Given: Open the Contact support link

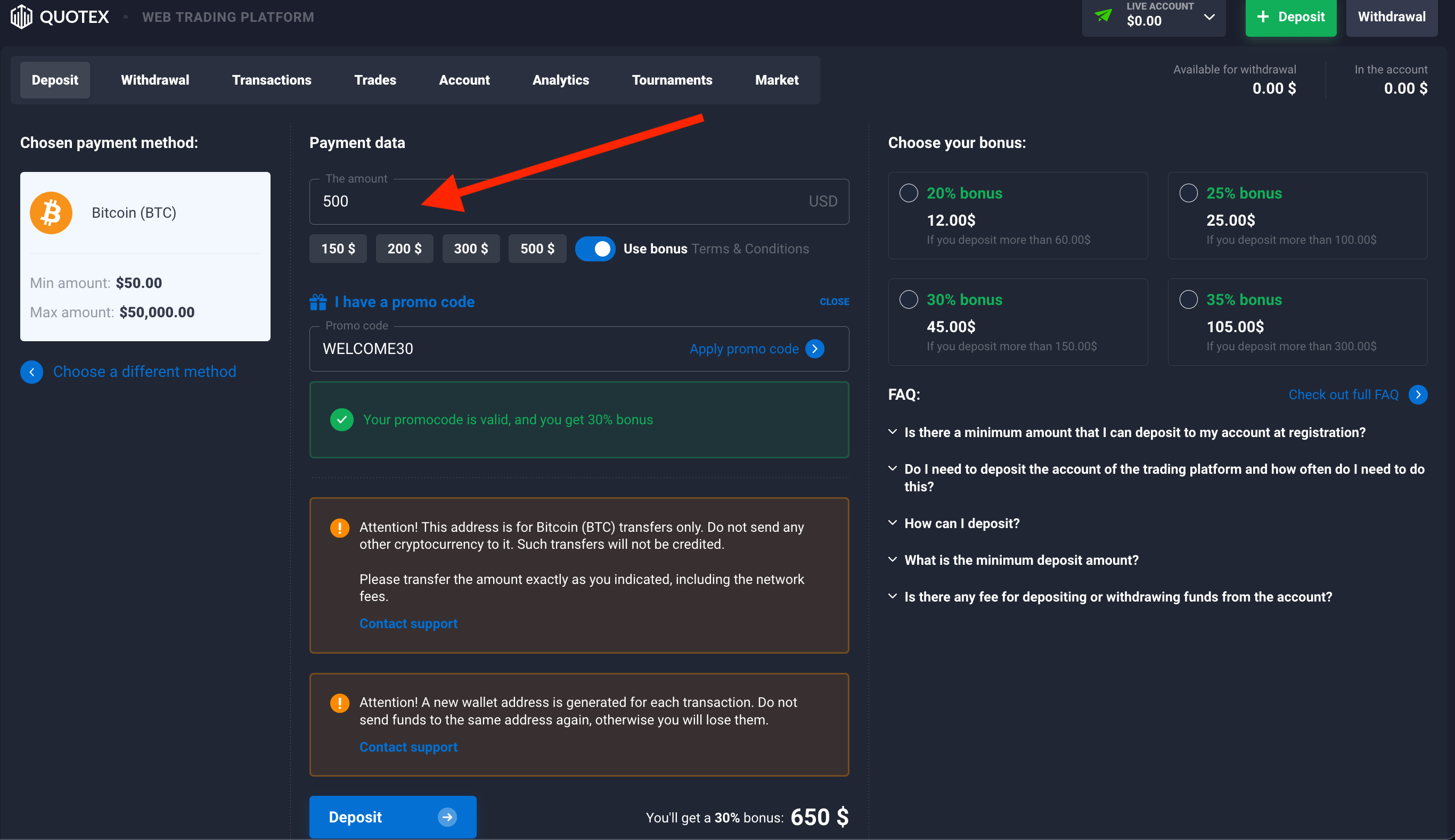Looking at the screenshot, I should (x=408, y=623).
